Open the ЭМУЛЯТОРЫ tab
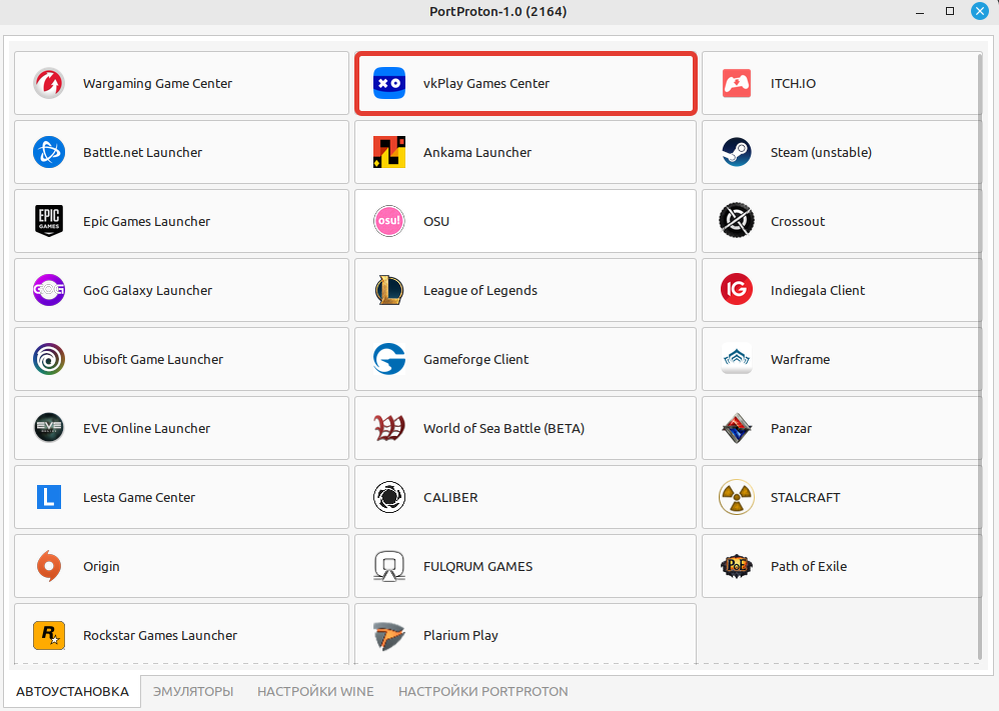 pyautogui.click(x=193, y=691)
